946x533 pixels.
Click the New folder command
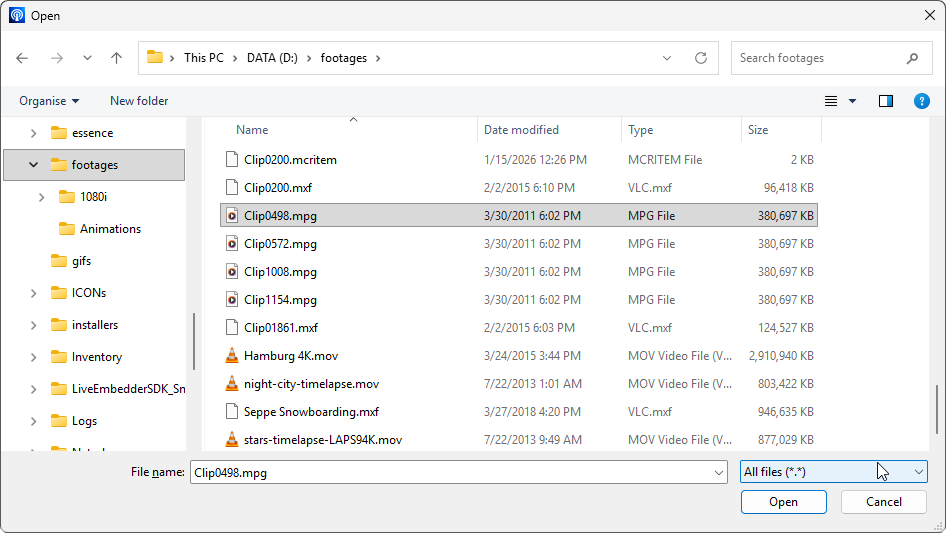[x=139, y=101]
